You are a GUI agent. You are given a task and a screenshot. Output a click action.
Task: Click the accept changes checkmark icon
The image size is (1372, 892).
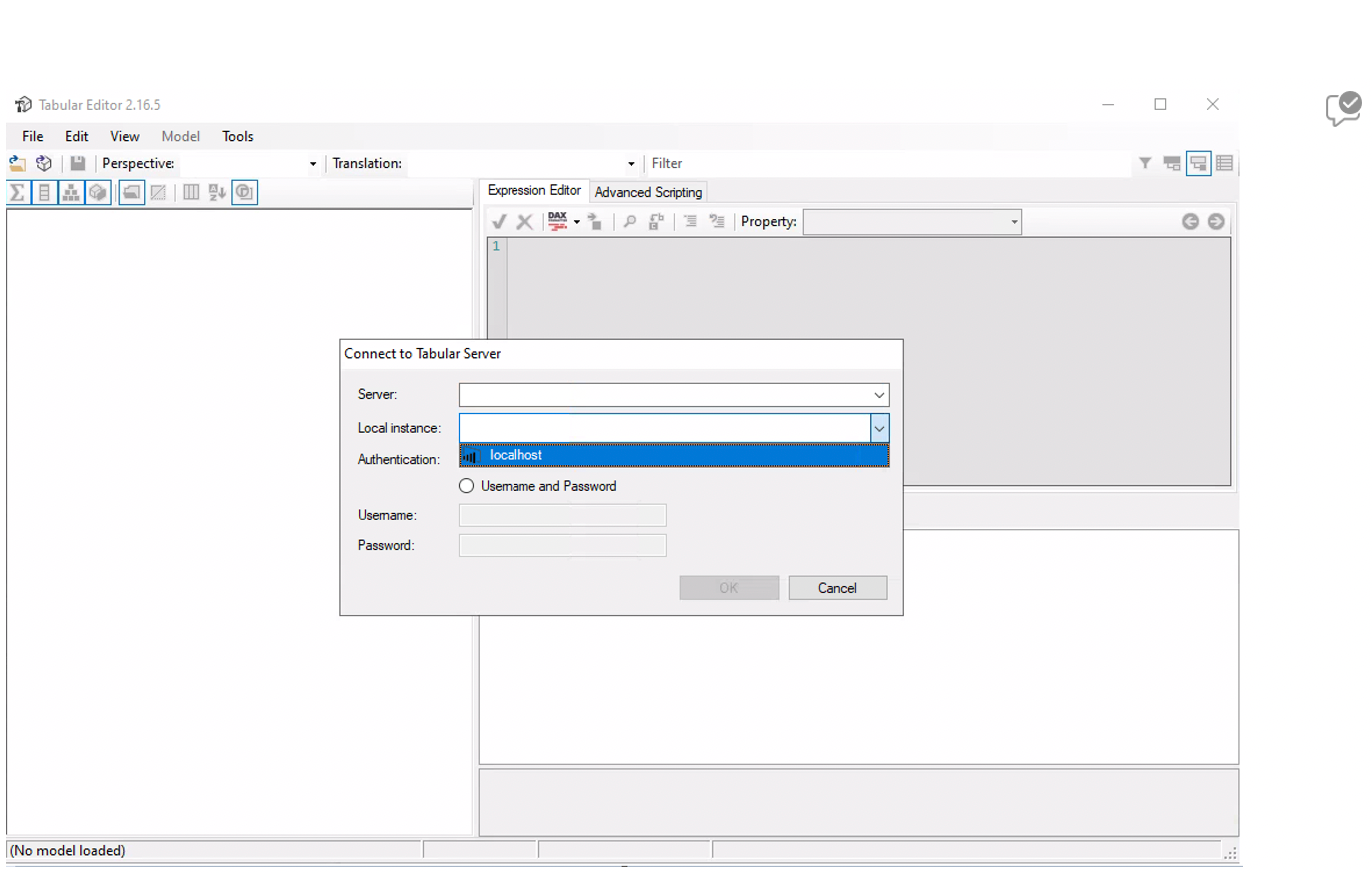click(499, 221)
